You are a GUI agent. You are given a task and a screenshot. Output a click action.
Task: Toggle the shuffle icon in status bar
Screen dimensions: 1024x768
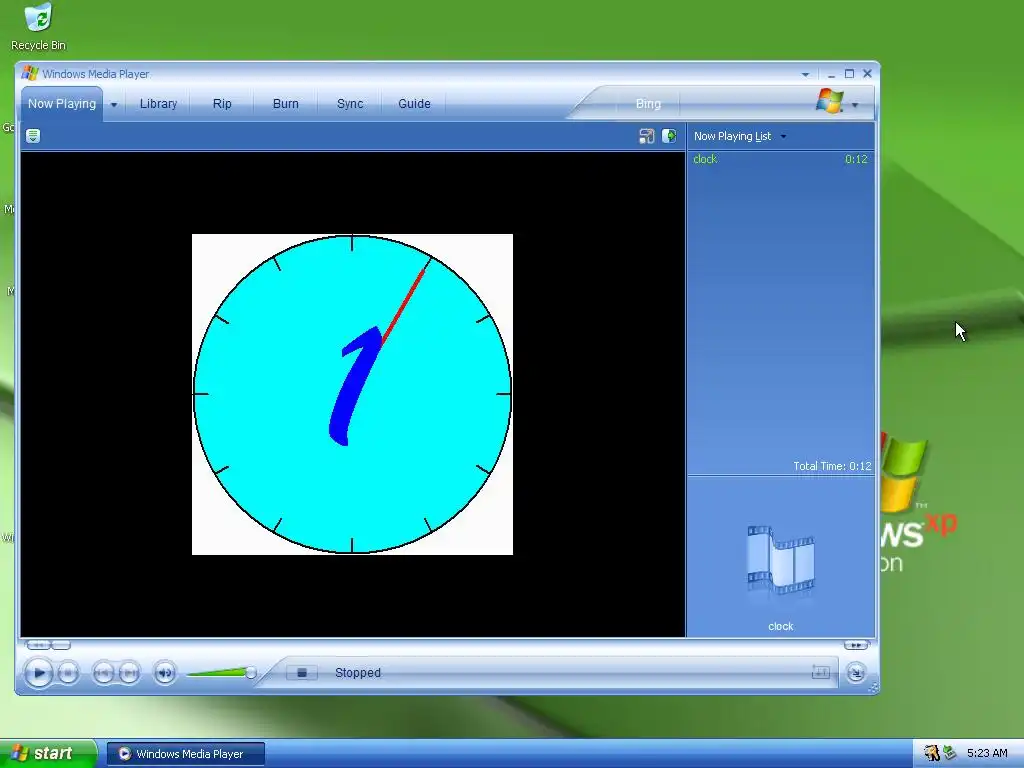click(x=820, y=672)
